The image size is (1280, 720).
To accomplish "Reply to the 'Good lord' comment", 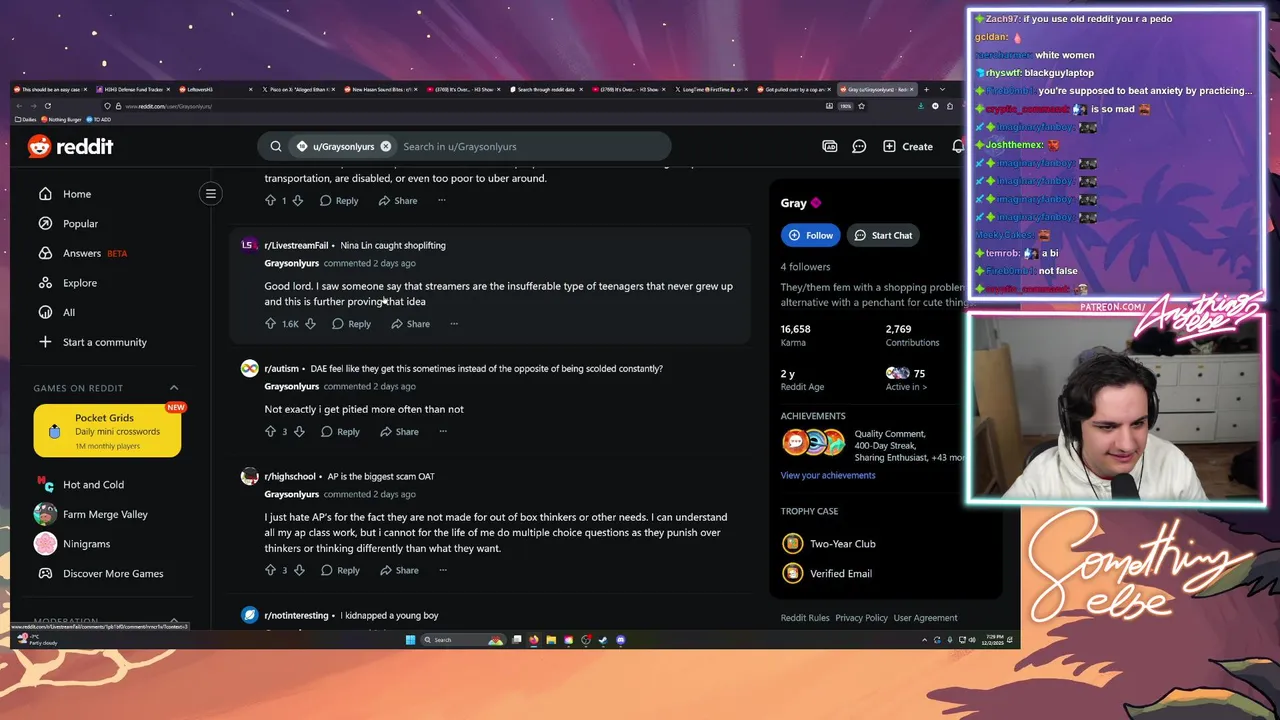I will point(351,324).
